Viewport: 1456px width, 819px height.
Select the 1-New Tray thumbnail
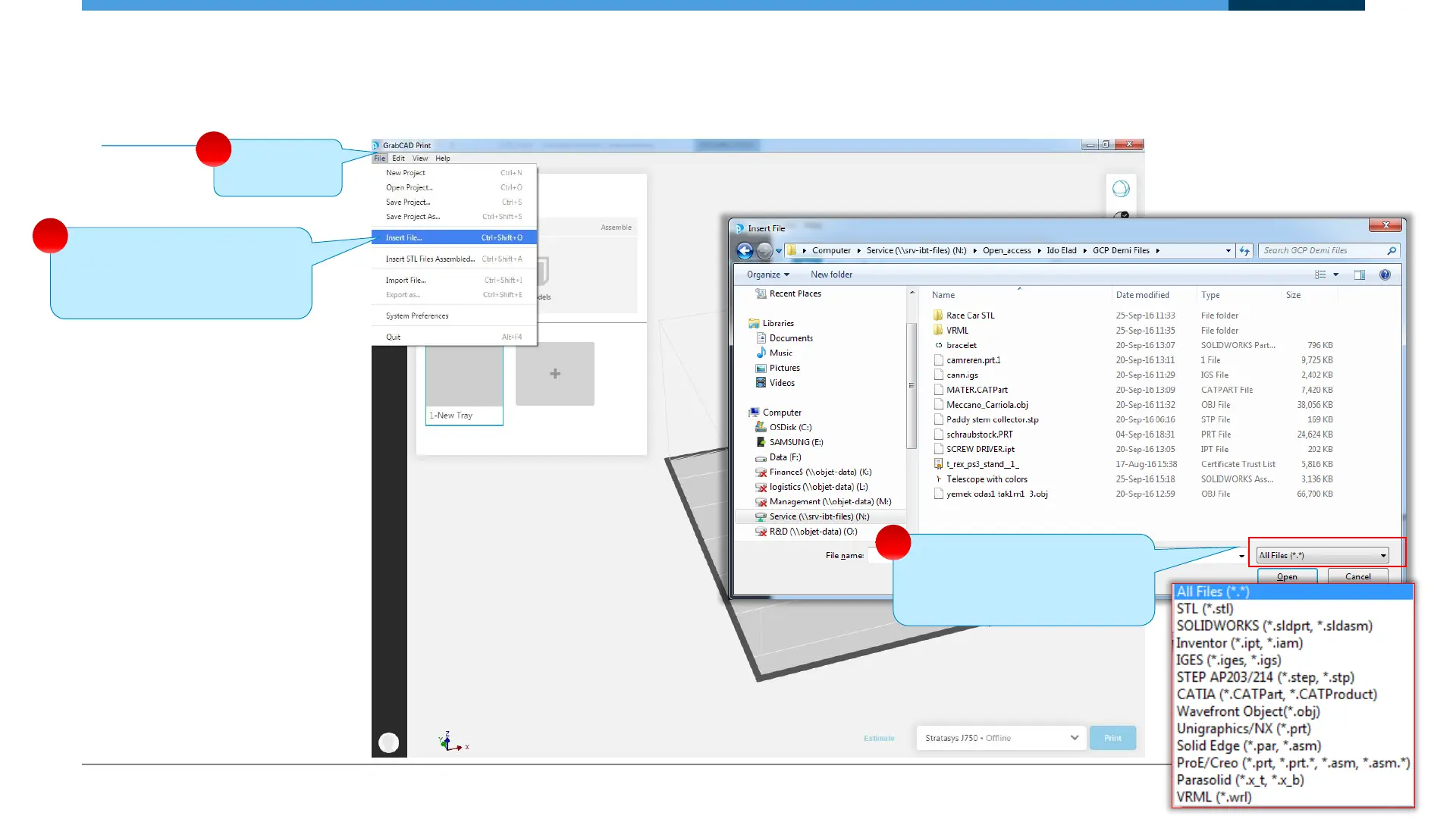[464, 385]
